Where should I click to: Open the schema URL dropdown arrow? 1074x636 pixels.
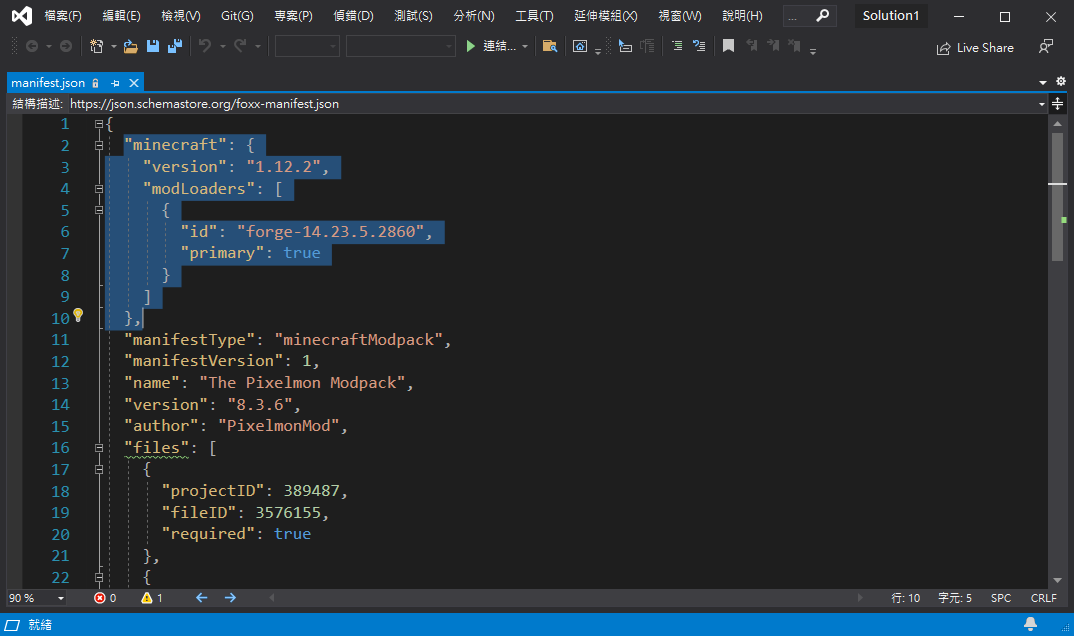pos(1042,104)
